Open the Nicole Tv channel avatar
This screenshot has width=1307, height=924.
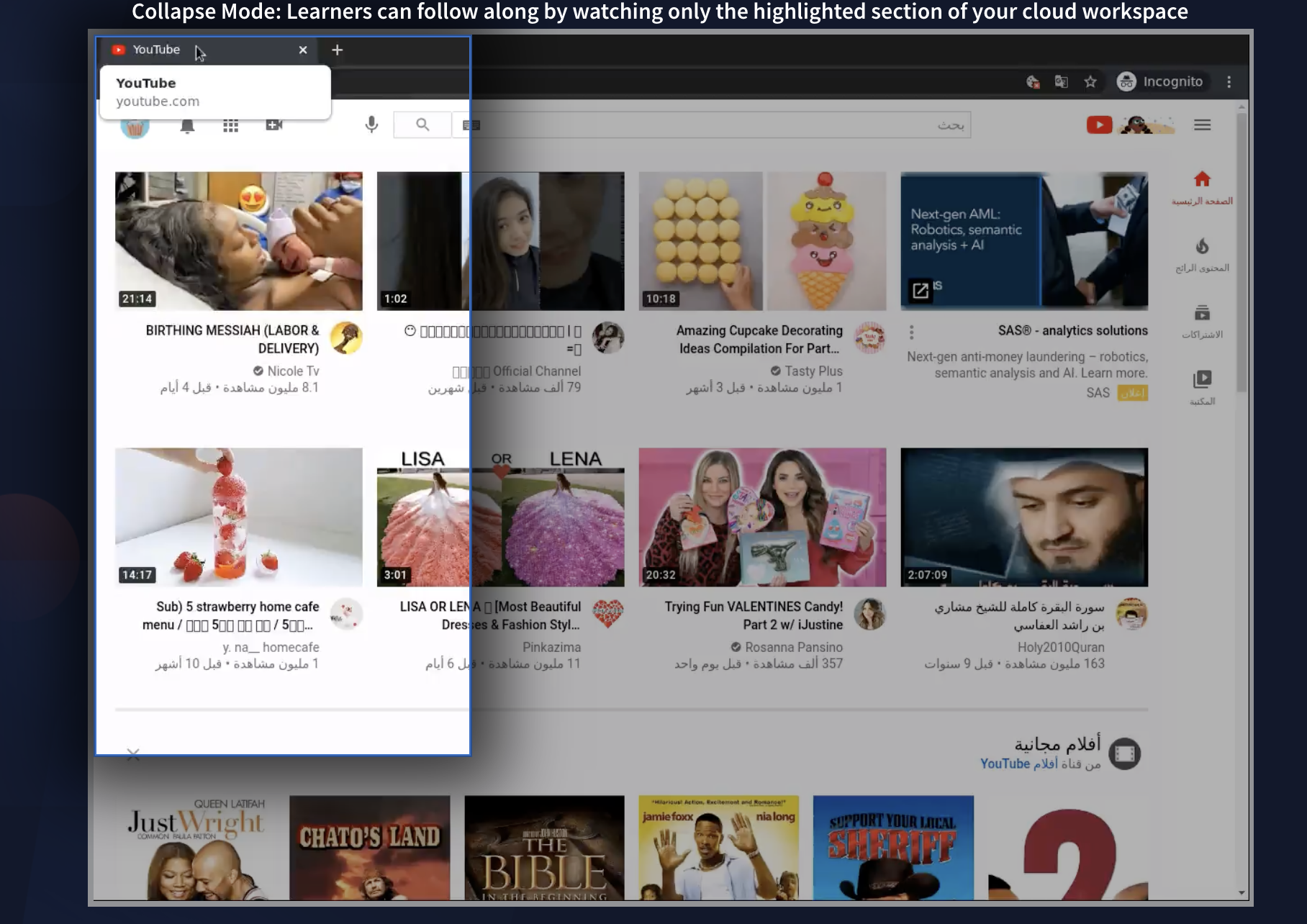click(346, 338)
